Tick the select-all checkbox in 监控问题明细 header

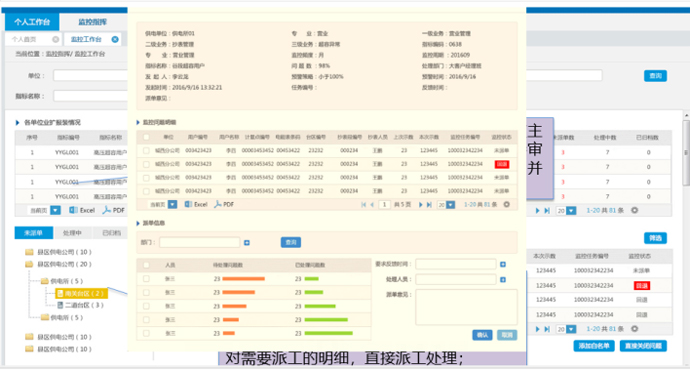tap(146, 137)
